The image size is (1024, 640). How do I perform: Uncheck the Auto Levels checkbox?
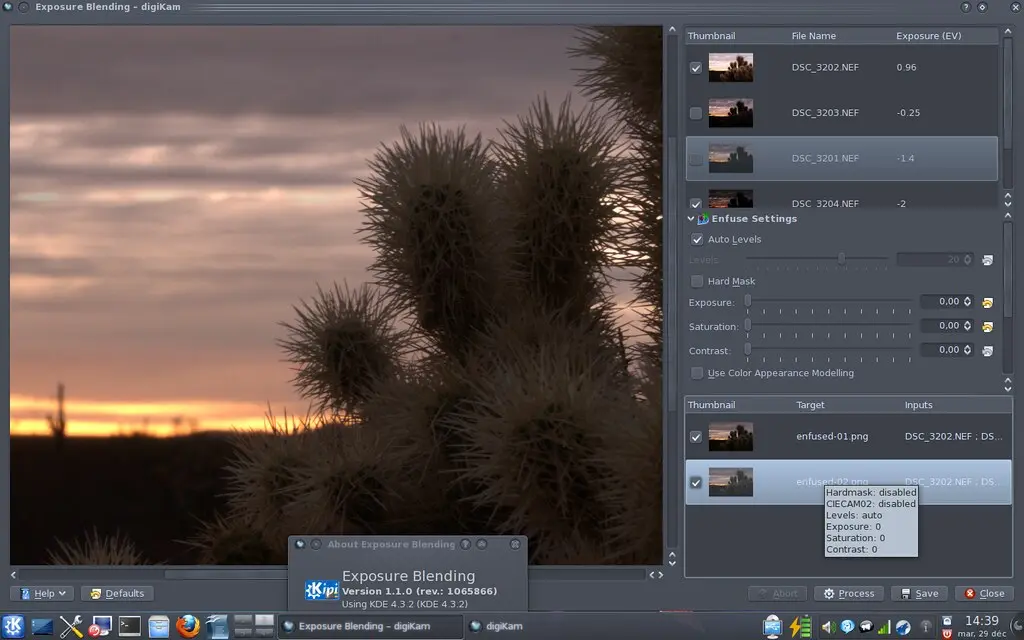(x=697, y=239)
